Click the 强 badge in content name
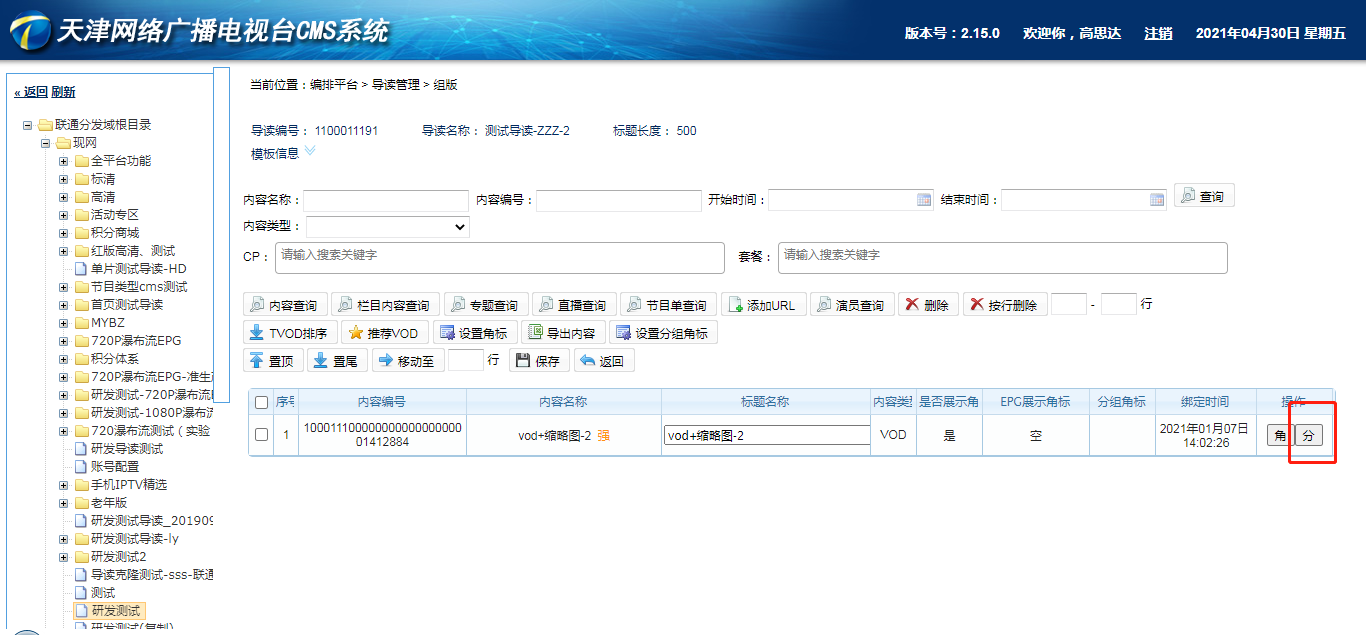This screenshot has width=1366, height=635. pos(603,435)
